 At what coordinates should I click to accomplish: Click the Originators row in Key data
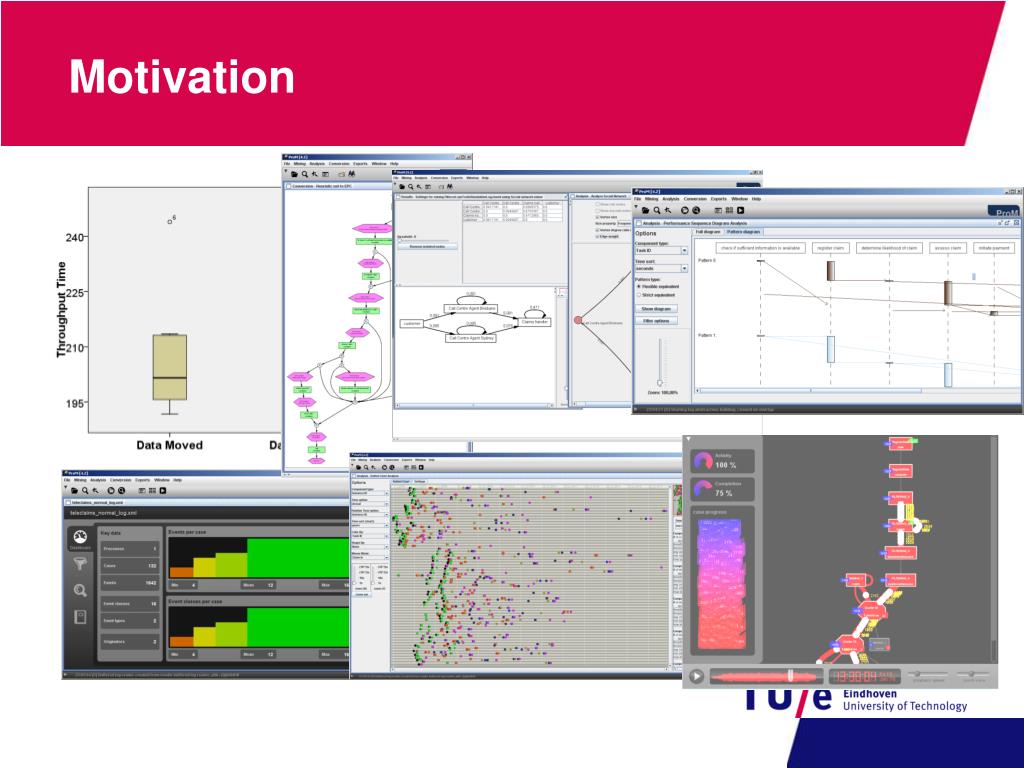pyautogui.click(x=130, y=641)
